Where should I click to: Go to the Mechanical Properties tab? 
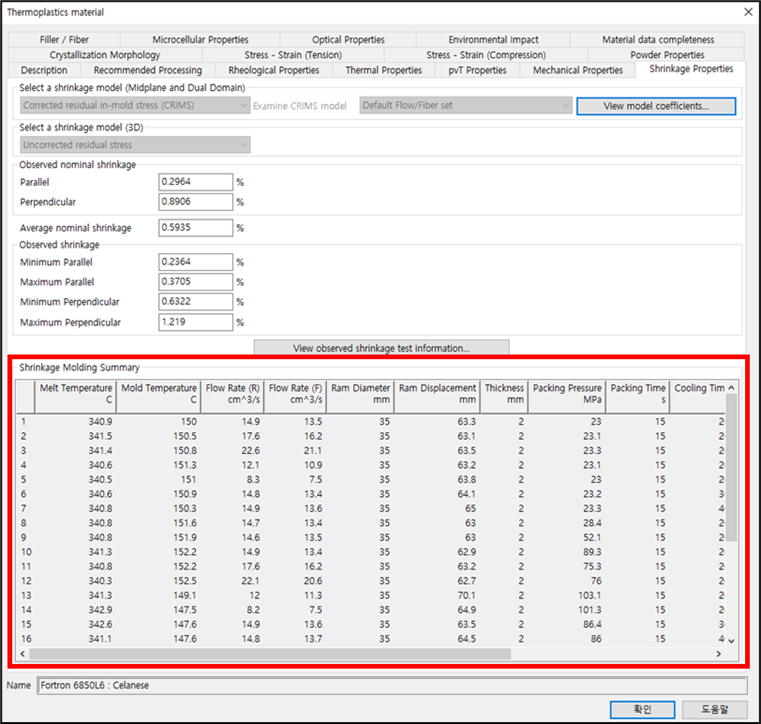tap(577, 71)
